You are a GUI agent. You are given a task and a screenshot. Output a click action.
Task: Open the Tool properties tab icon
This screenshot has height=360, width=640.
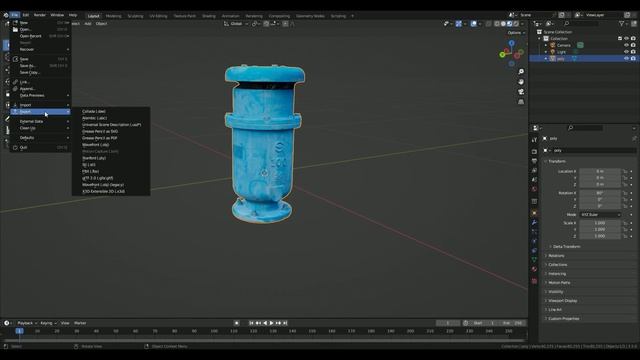534,140
